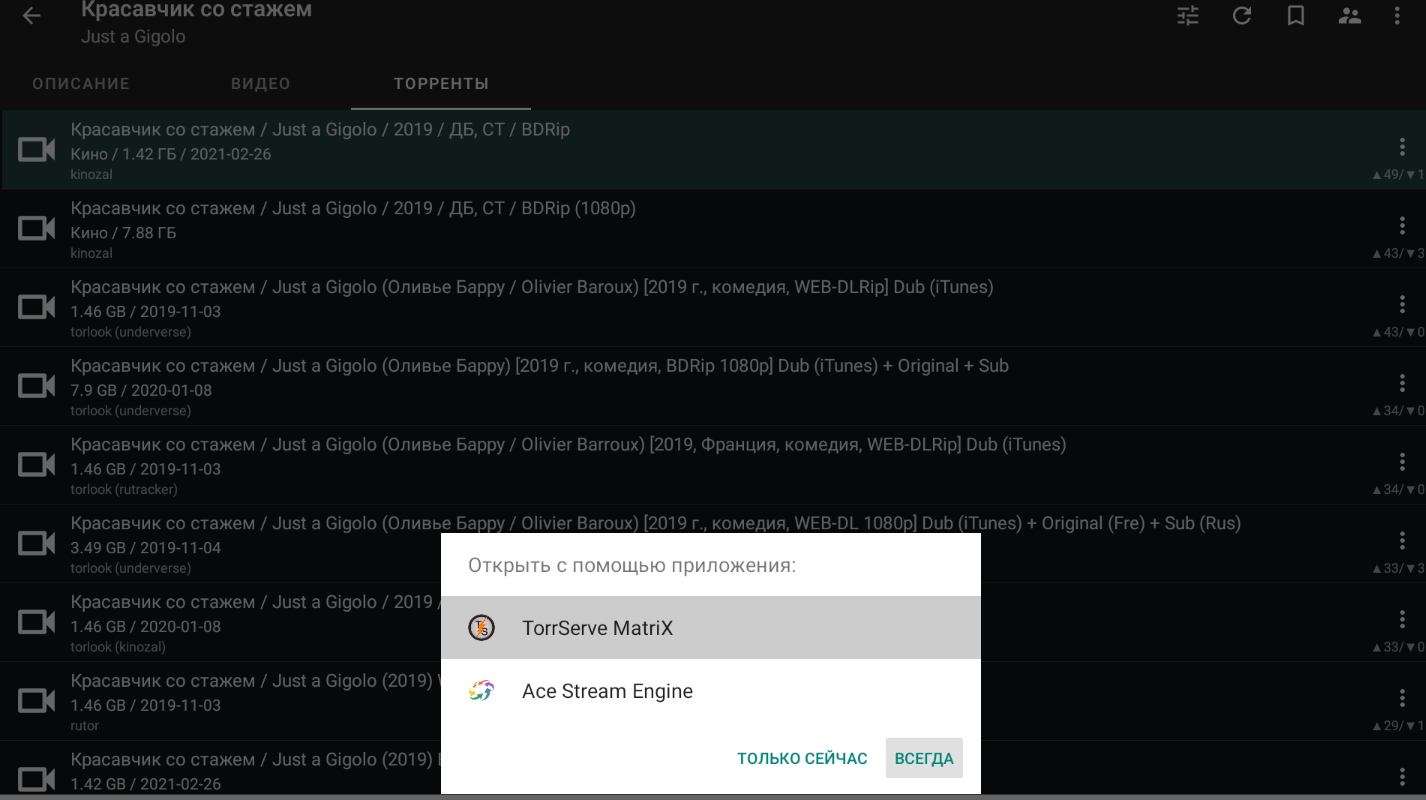Click camera icon of 7.88 ГБ torrent
The image size is (1426, 800).
37,229
